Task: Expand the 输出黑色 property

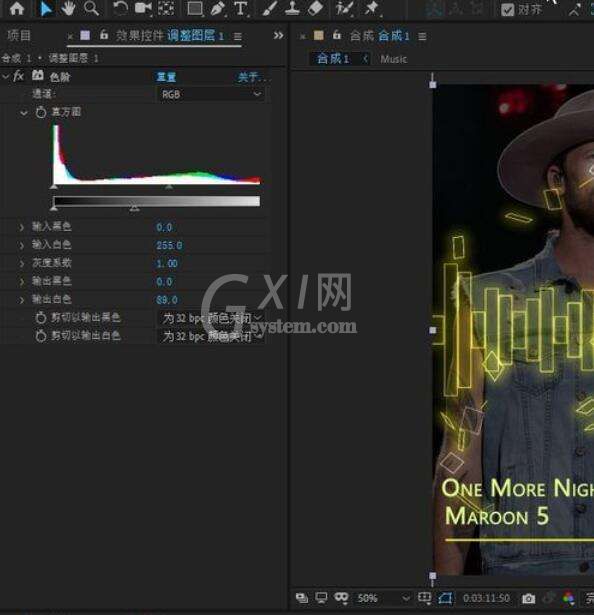Action: coord(22,282)
